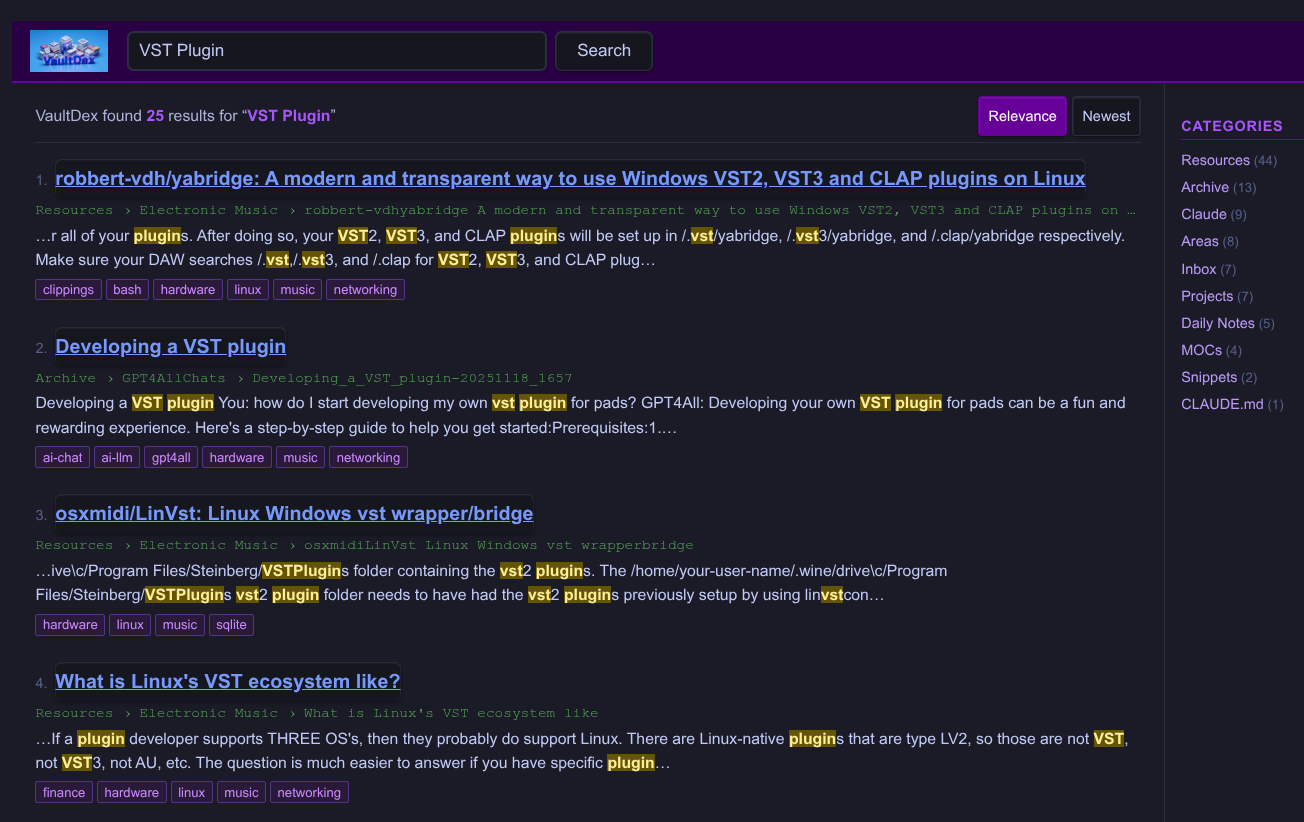Click the Developing a VST plugin snippet text
This screenshot has height=822, width=1304.
pyautogui.click(x=580, y=415)
